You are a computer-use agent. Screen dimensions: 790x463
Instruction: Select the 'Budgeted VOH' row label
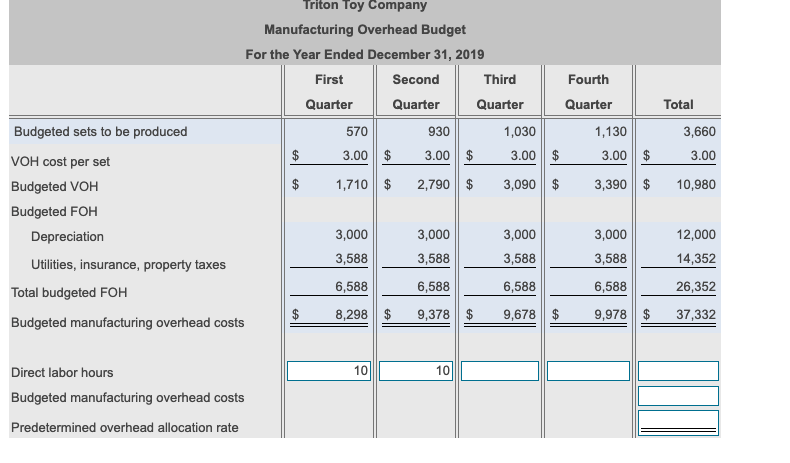pyautogui.click(x=54, y=186)
